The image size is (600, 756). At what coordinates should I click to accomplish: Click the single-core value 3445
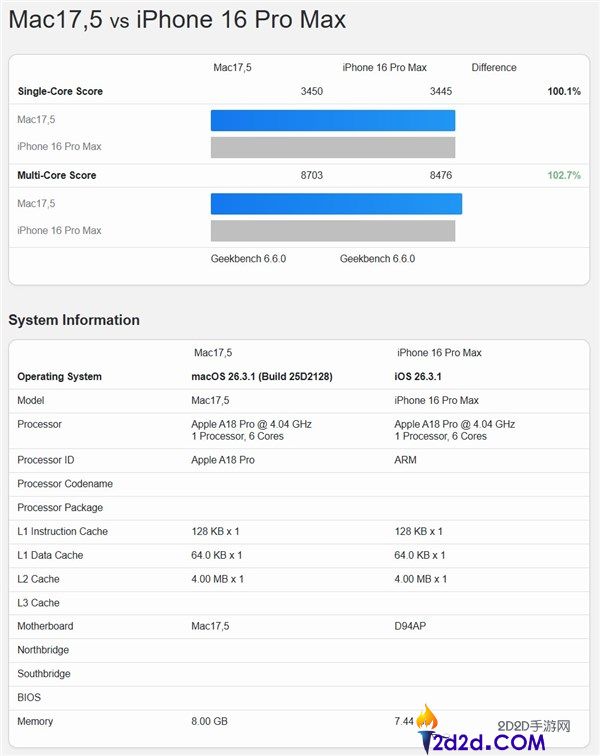pyautogui.click(x=441, y=91)
